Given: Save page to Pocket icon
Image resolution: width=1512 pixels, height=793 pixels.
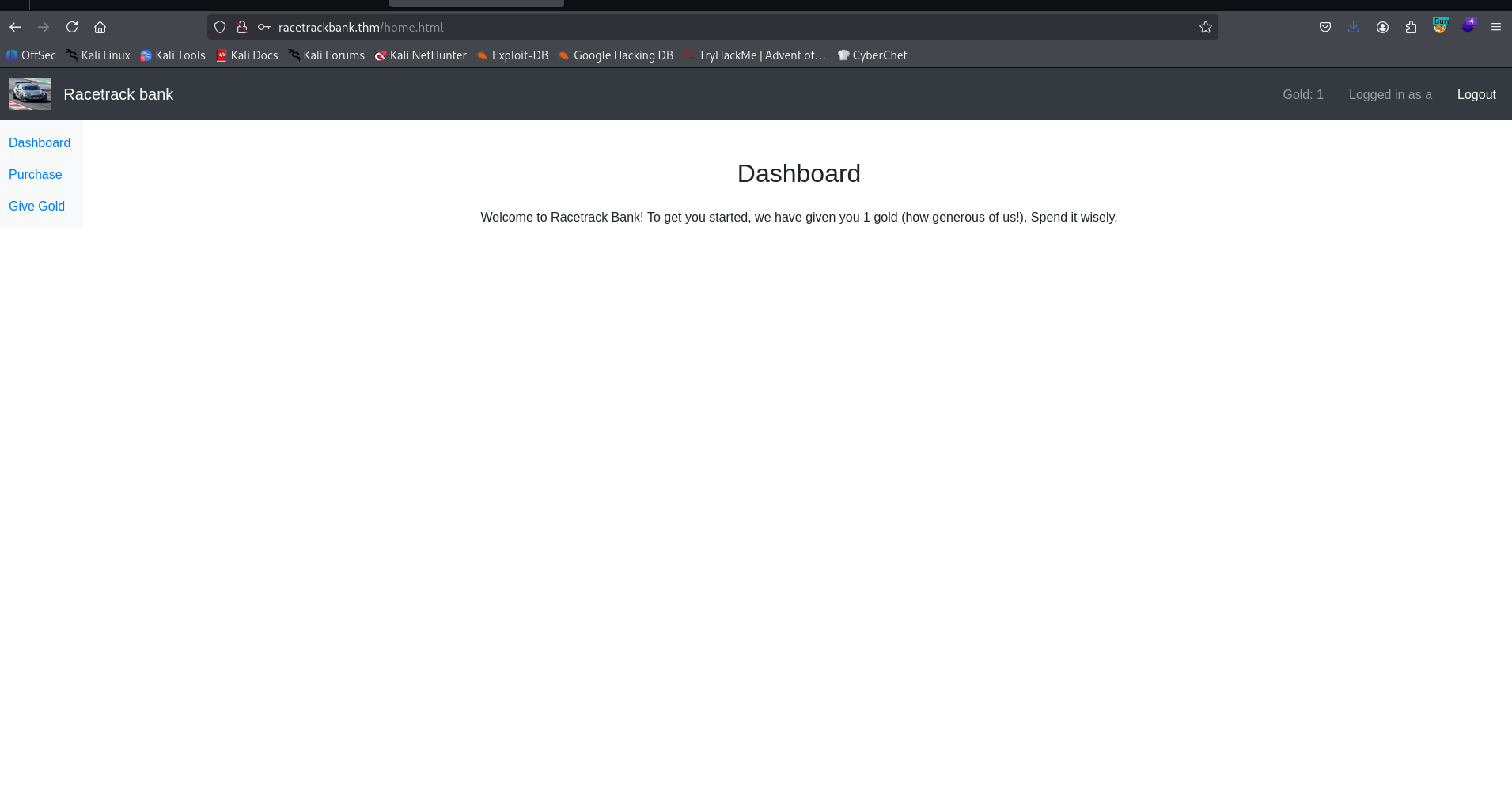Looking at the screenshot, I should (x=1325, y=27).
